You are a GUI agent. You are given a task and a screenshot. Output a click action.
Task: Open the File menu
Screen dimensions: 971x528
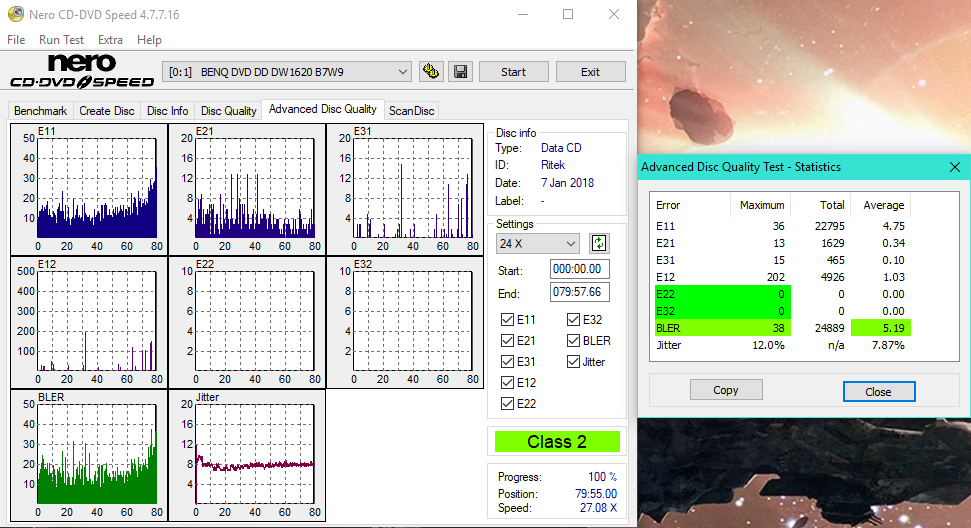(x=16, y=40)
